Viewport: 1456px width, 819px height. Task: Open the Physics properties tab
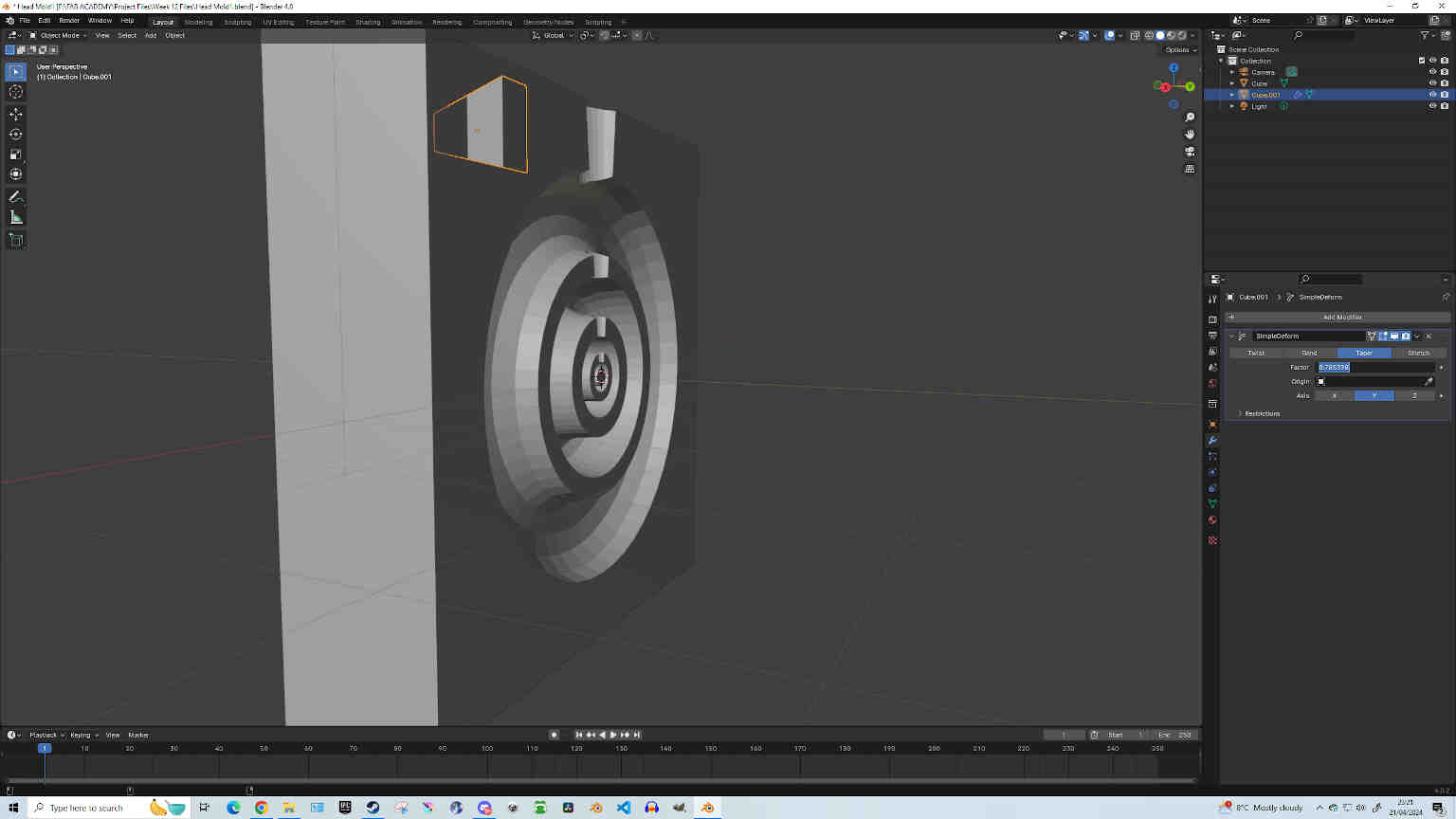pos(1212,472)
